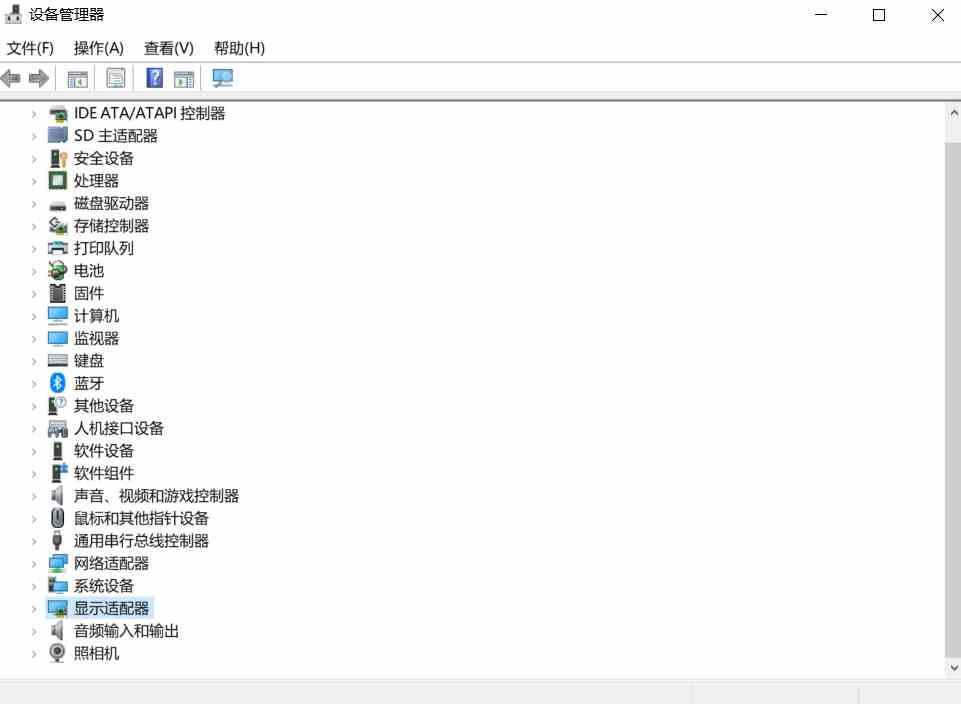Image resolution: width=961 pixels, height=704 pixels.
Task: Click the scrollbar up arrow
Action: 953,113
